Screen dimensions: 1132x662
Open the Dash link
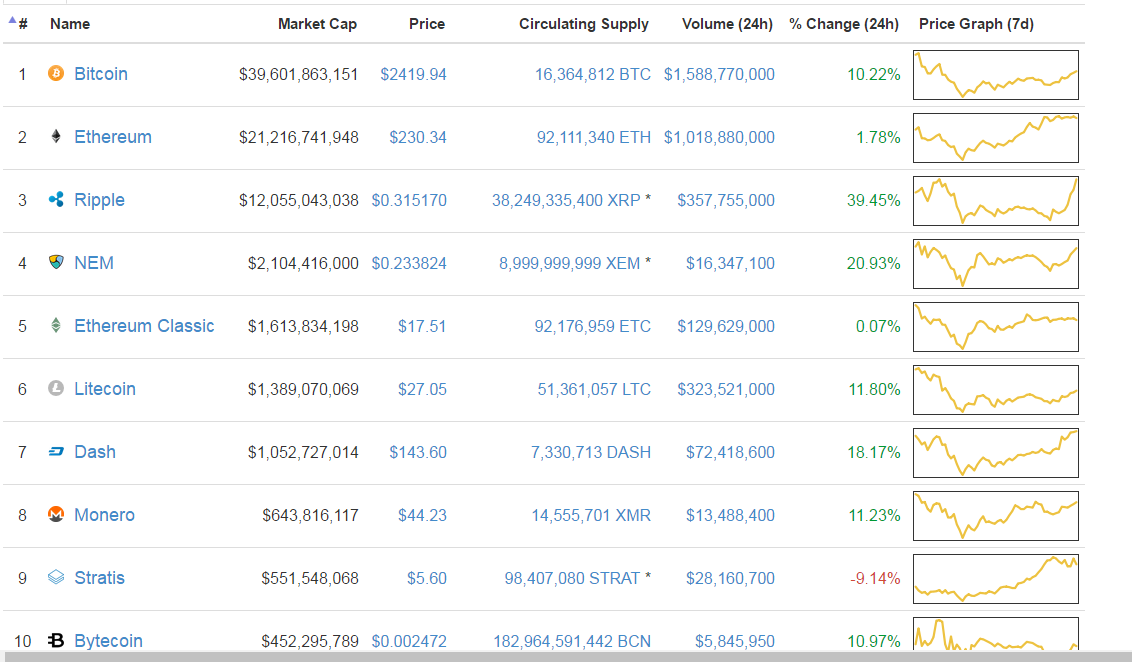coord(95,452)
